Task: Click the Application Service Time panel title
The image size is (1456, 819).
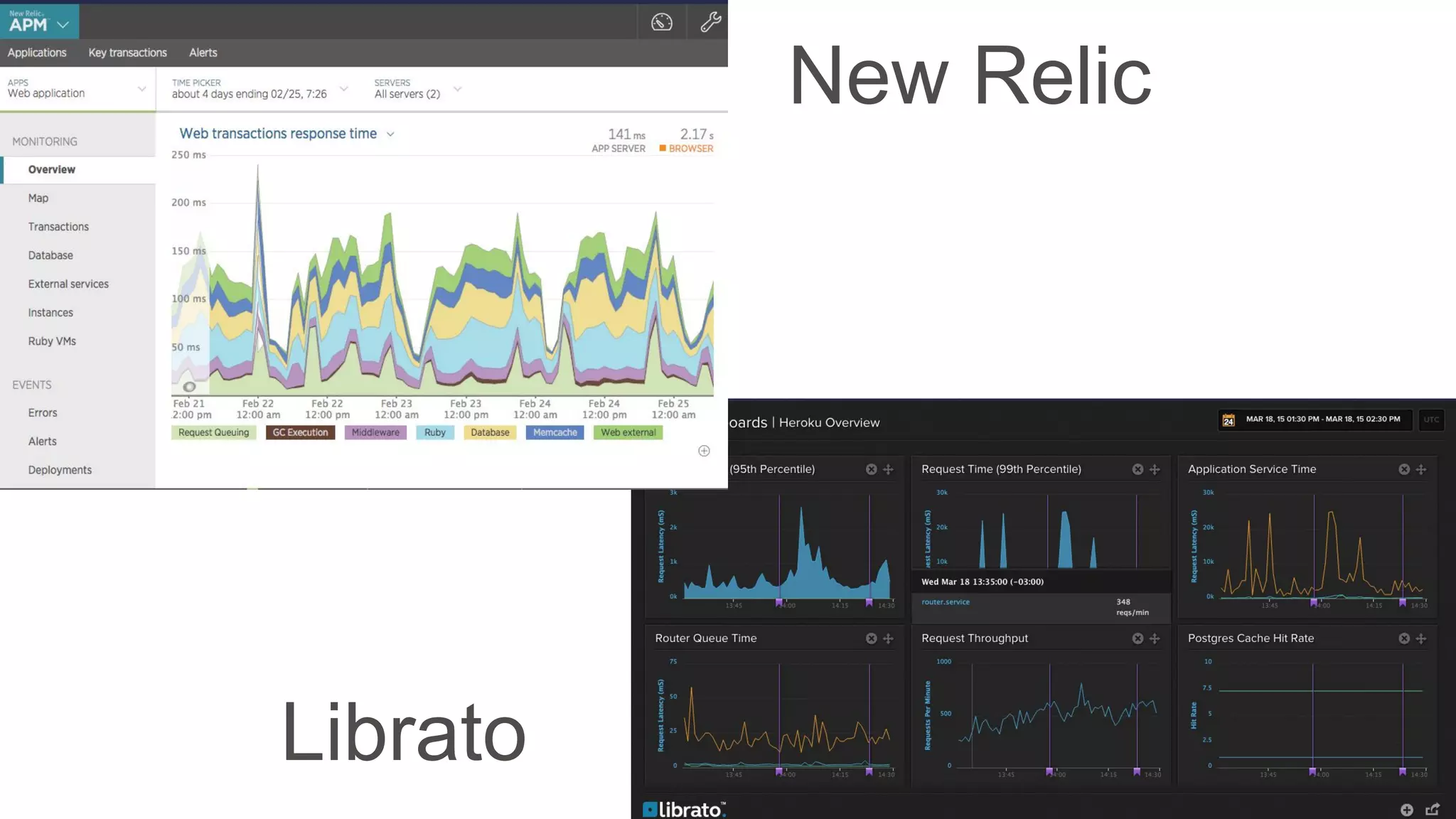Action: (1252, 469)
